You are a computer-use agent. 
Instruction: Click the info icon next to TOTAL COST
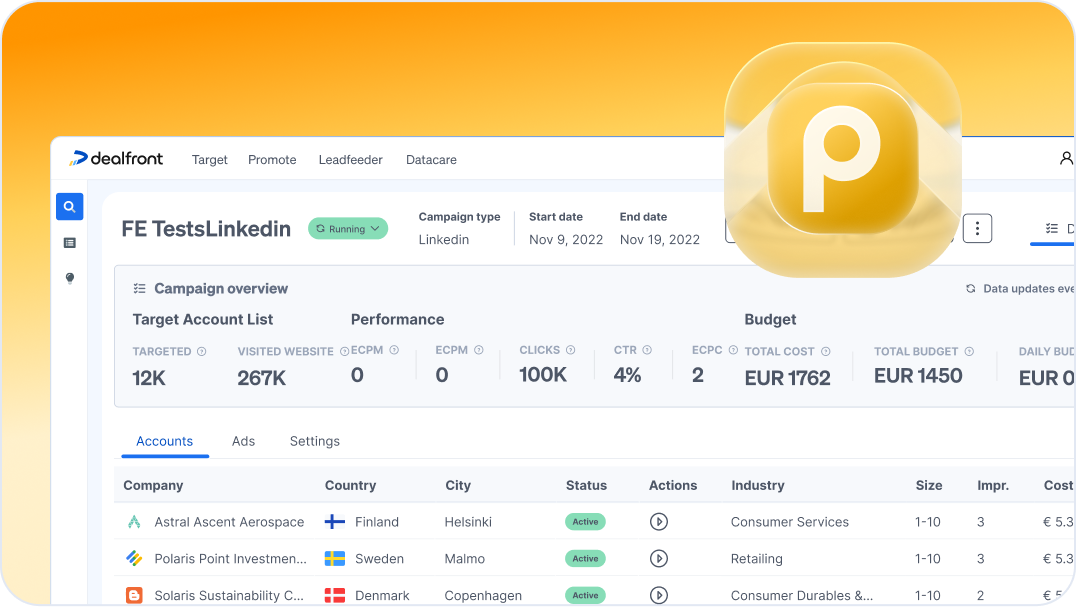pyautogui.click(x=826, y=351)
